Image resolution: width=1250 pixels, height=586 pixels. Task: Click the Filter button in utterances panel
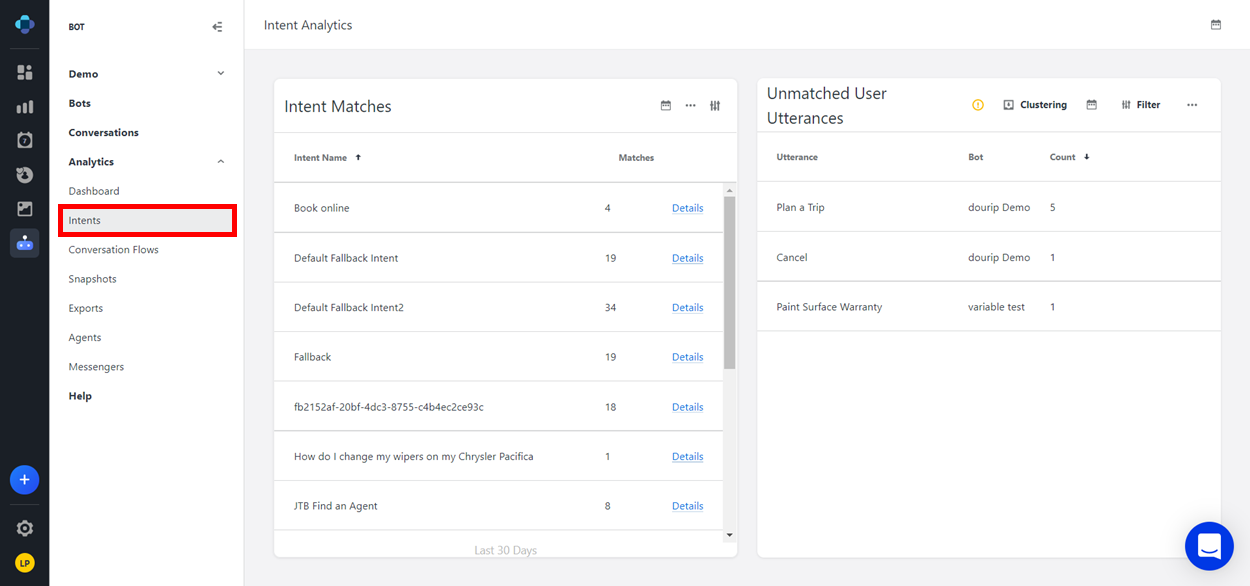[1141, 105]
